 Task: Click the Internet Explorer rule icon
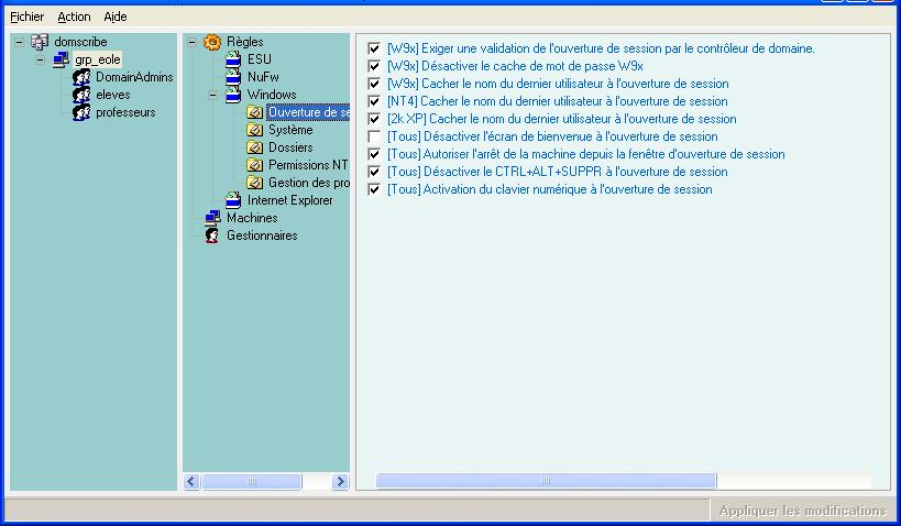(233, 201)
